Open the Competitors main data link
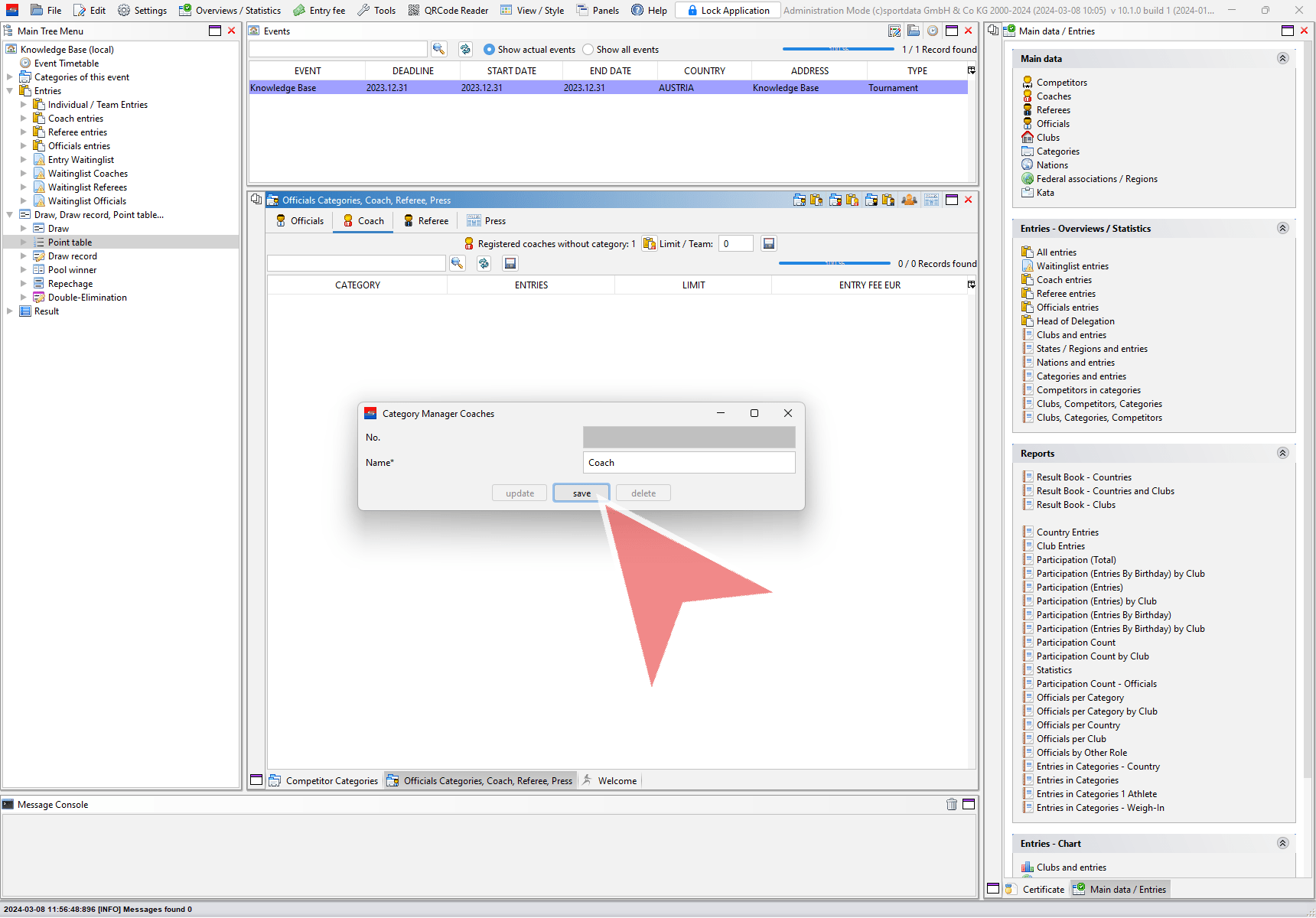 1061,83
